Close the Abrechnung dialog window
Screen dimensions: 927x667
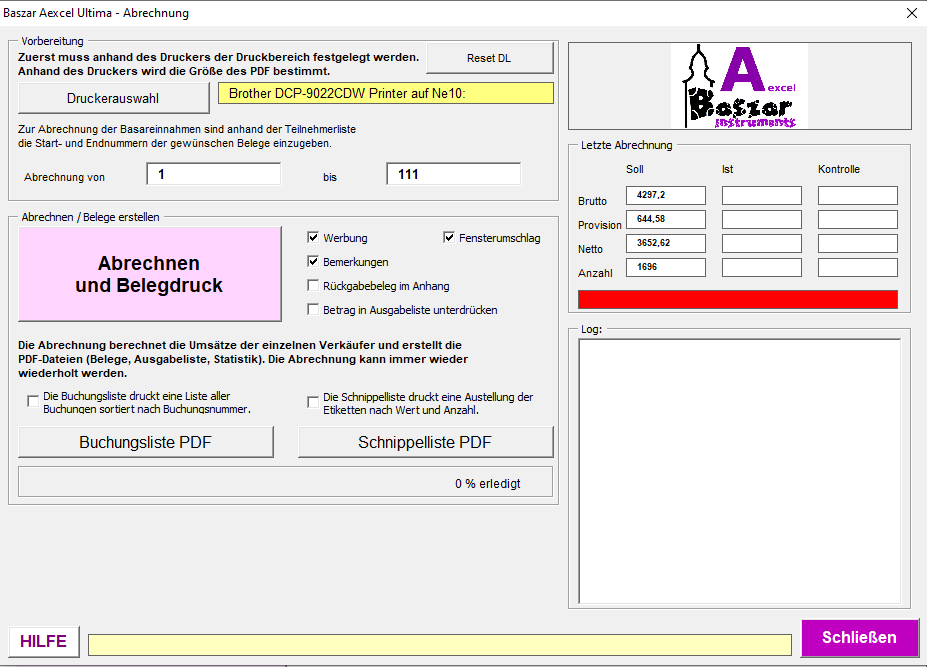[x=912, y=13]
